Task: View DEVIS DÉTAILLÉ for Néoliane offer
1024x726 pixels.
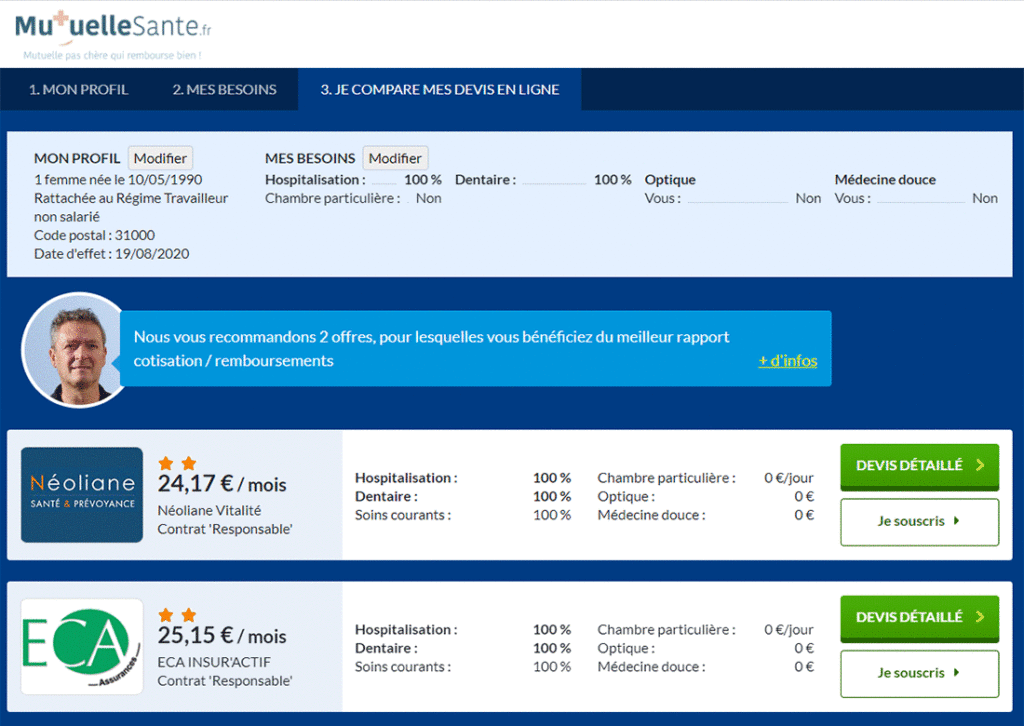Action: click(x=919, y=466)
